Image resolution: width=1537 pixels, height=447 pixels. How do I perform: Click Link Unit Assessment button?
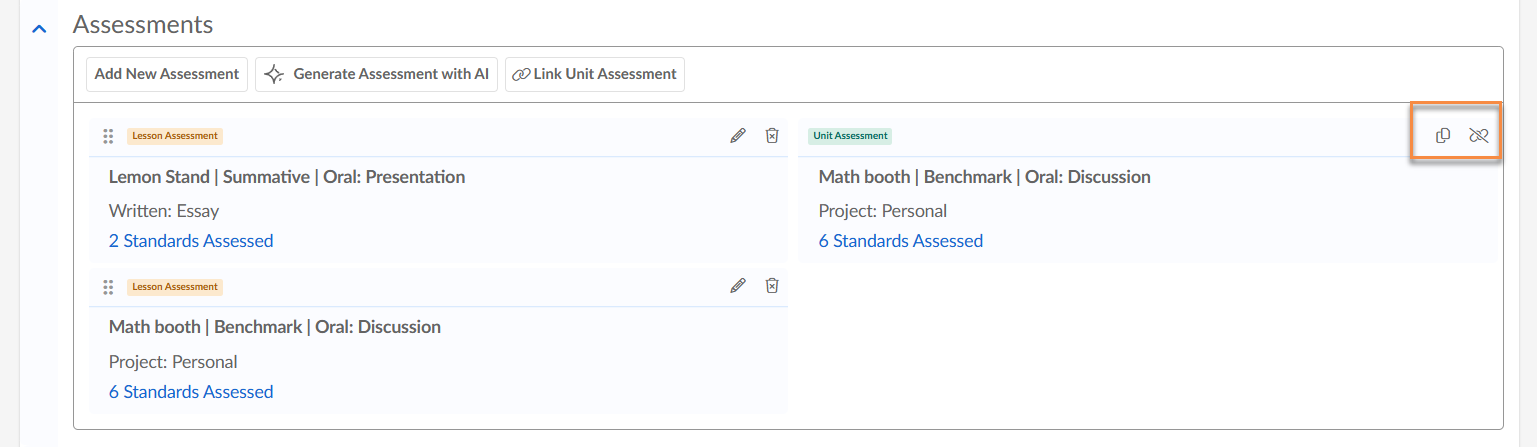pos(595,74)
